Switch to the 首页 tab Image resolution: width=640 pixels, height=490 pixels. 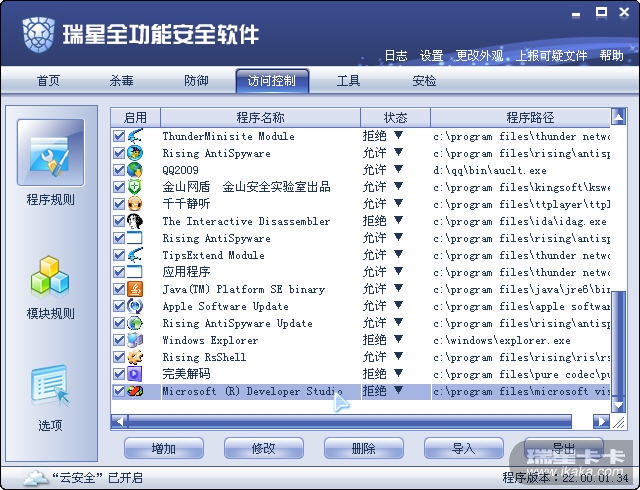(x=48, y=80)
